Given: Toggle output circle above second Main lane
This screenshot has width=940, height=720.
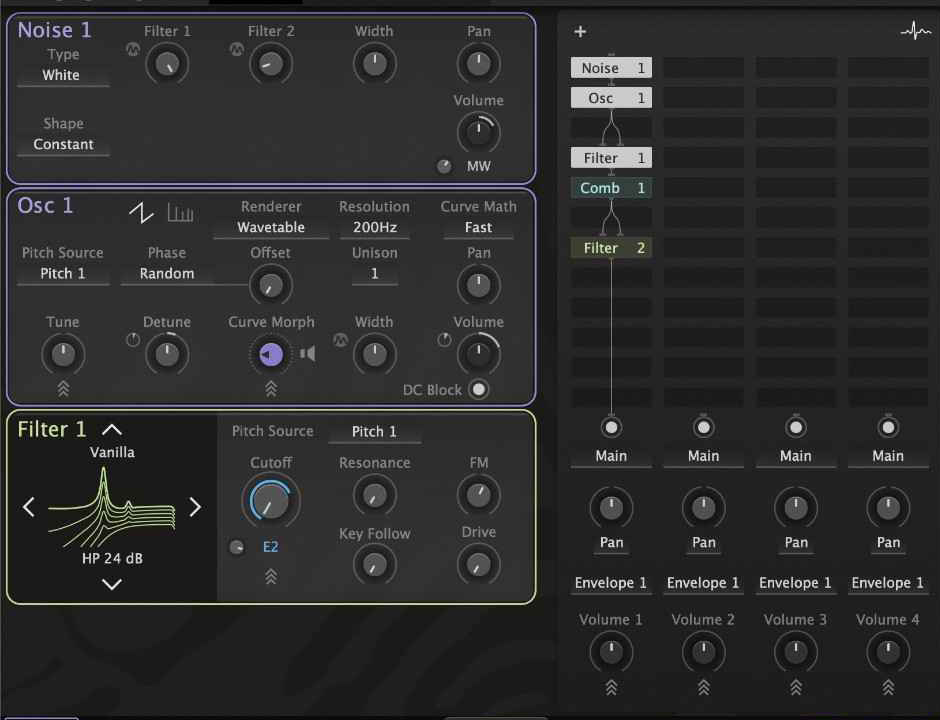Looking at the screenshot, I should point(703,427).
